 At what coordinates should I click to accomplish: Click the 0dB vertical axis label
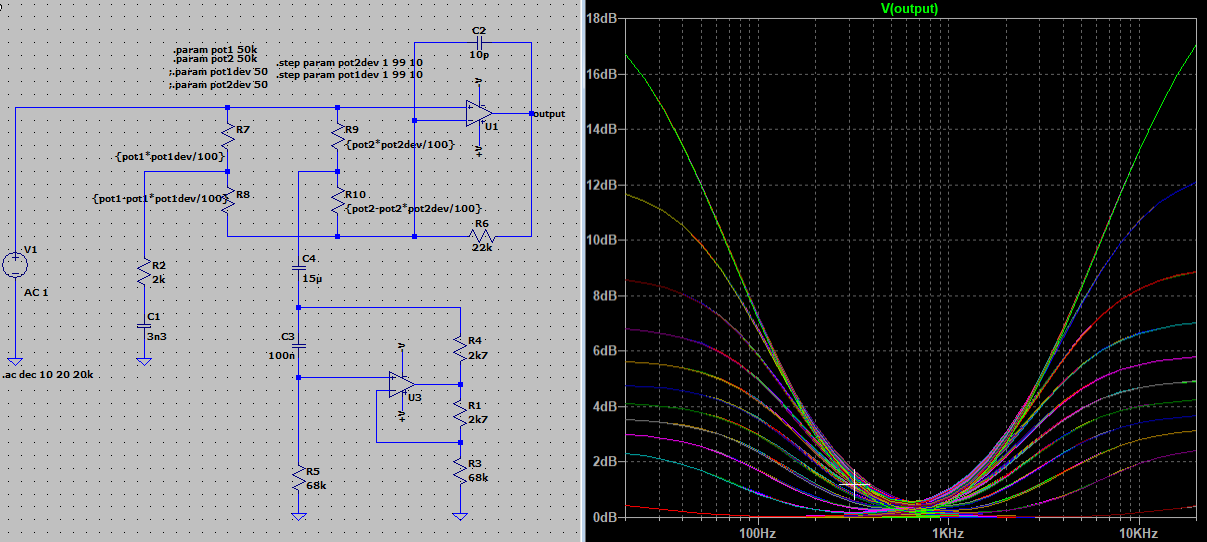tap(604, 517)
